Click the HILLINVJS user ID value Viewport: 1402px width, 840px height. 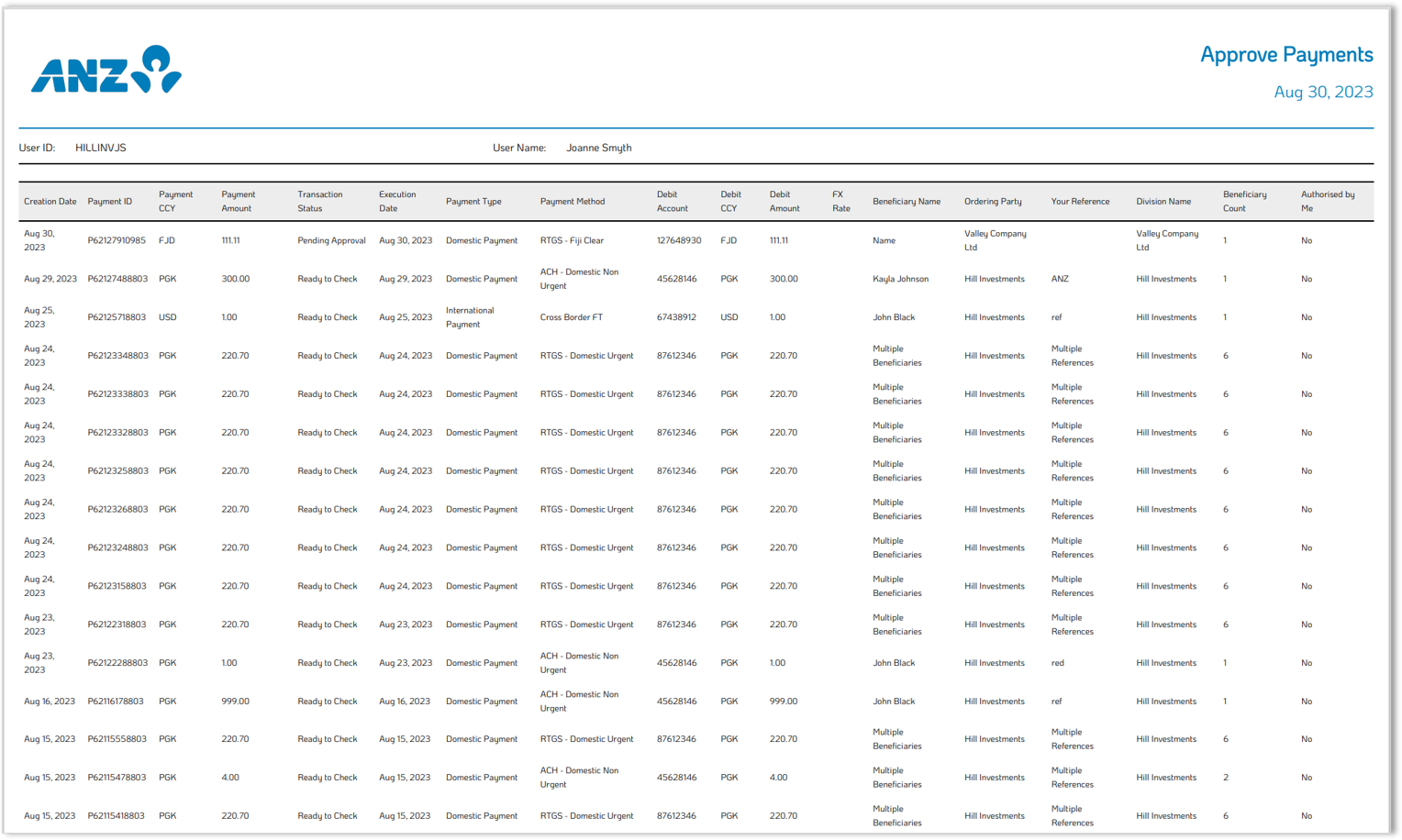(x=101, y=148)
